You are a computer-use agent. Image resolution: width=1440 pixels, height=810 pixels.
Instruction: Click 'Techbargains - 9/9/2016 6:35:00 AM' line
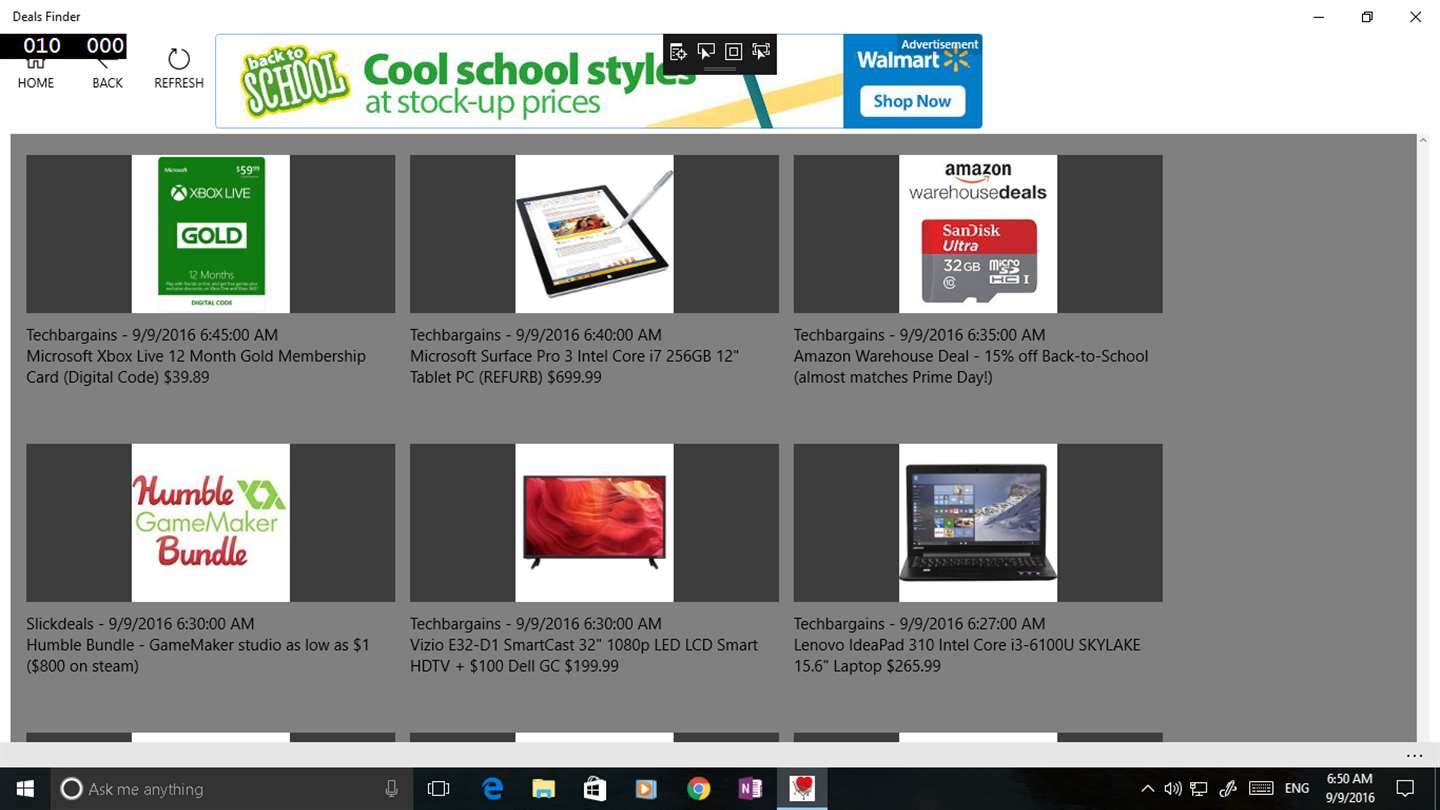920,335
